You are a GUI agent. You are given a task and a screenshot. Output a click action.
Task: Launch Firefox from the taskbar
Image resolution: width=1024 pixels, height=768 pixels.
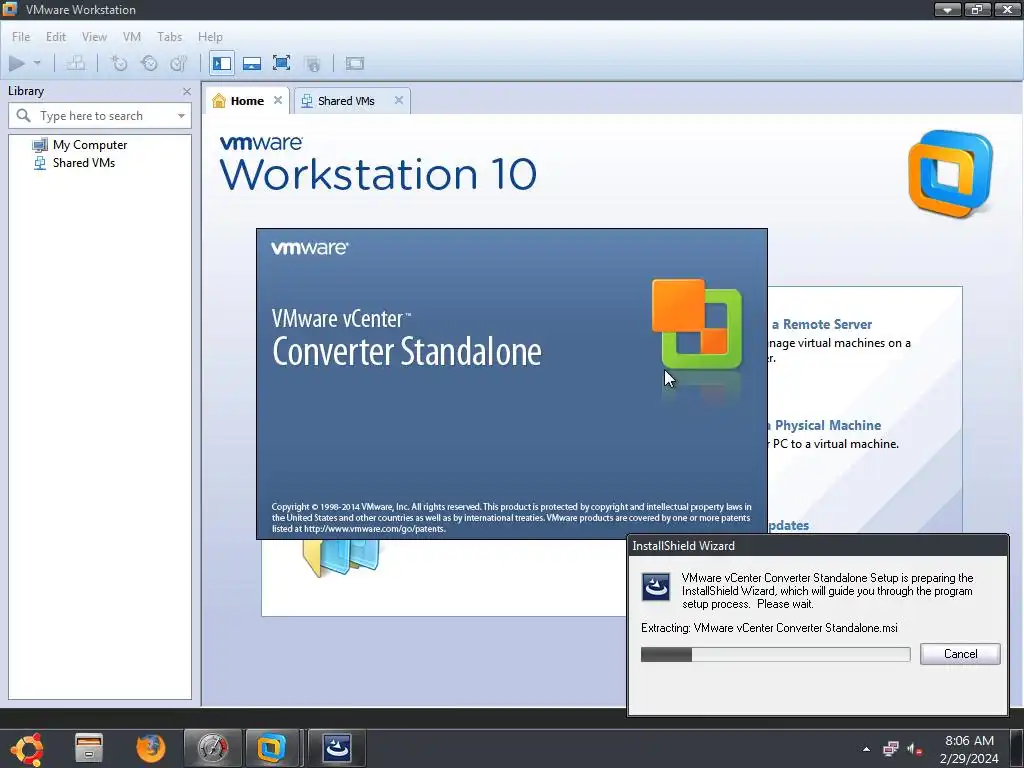click(x=151, y=748)
